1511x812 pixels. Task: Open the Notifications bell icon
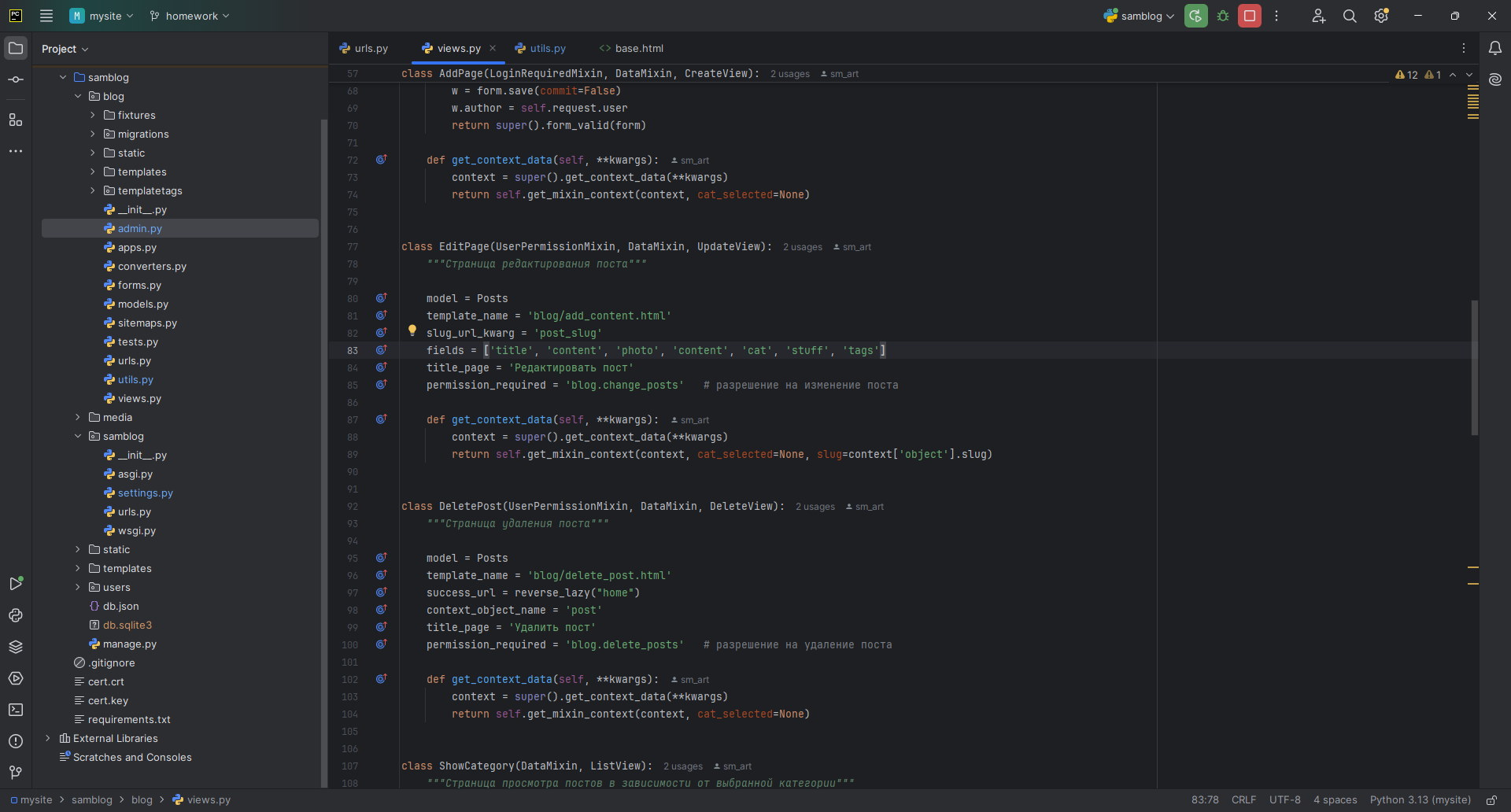tap(1495, 48)
